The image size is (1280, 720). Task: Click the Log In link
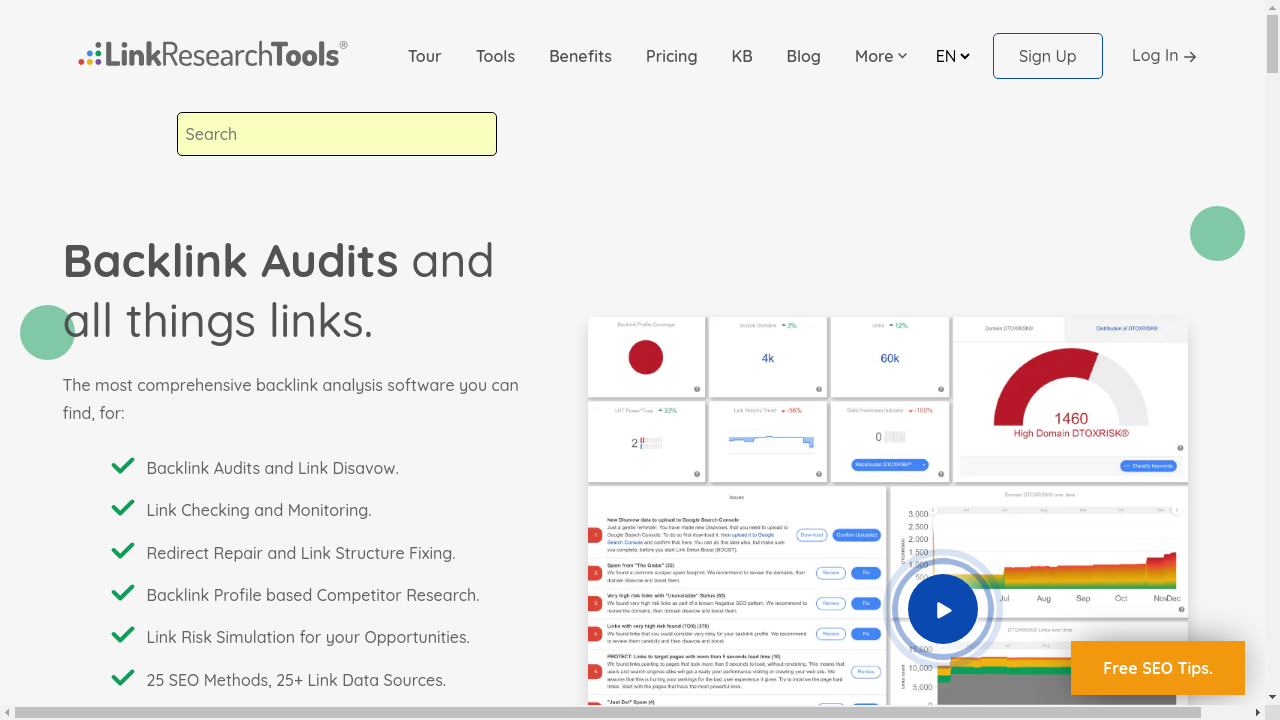pyautogui.click(x=1163, y=56)
